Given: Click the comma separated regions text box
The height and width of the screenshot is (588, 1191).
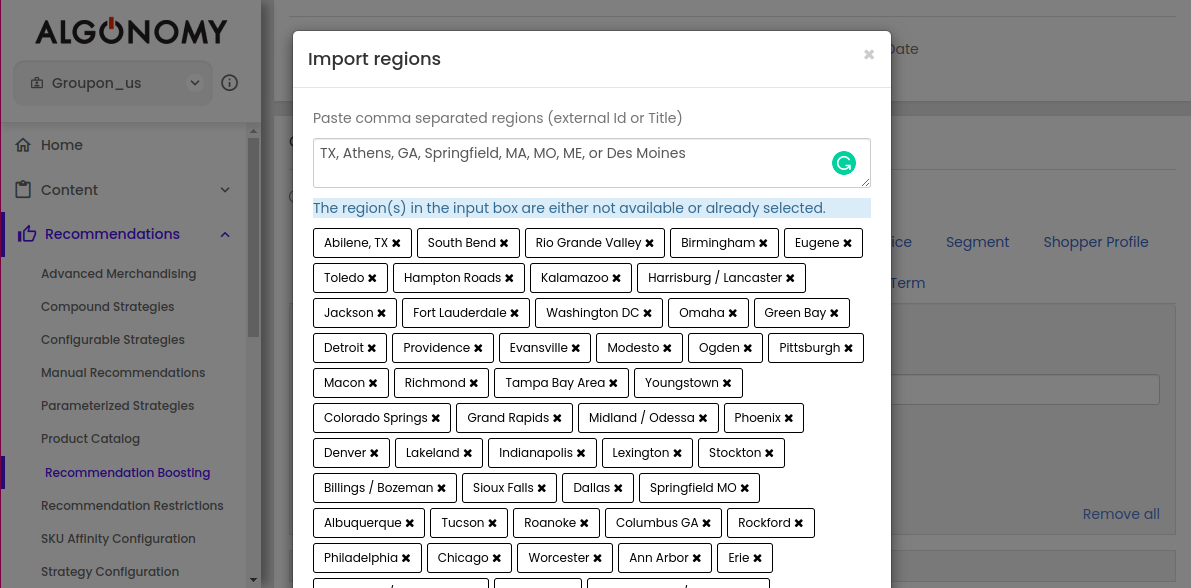Looking at the screenshot, I should [570, 163].
